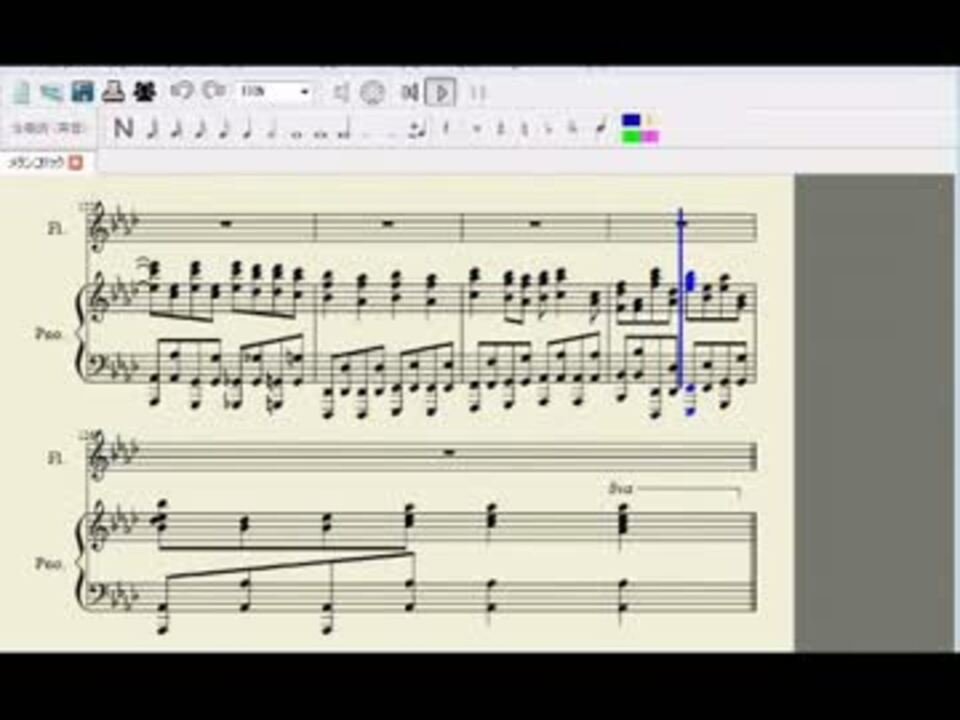Apply a double flat accidental
Screen dimensions: 960x720
pos(572,129)
